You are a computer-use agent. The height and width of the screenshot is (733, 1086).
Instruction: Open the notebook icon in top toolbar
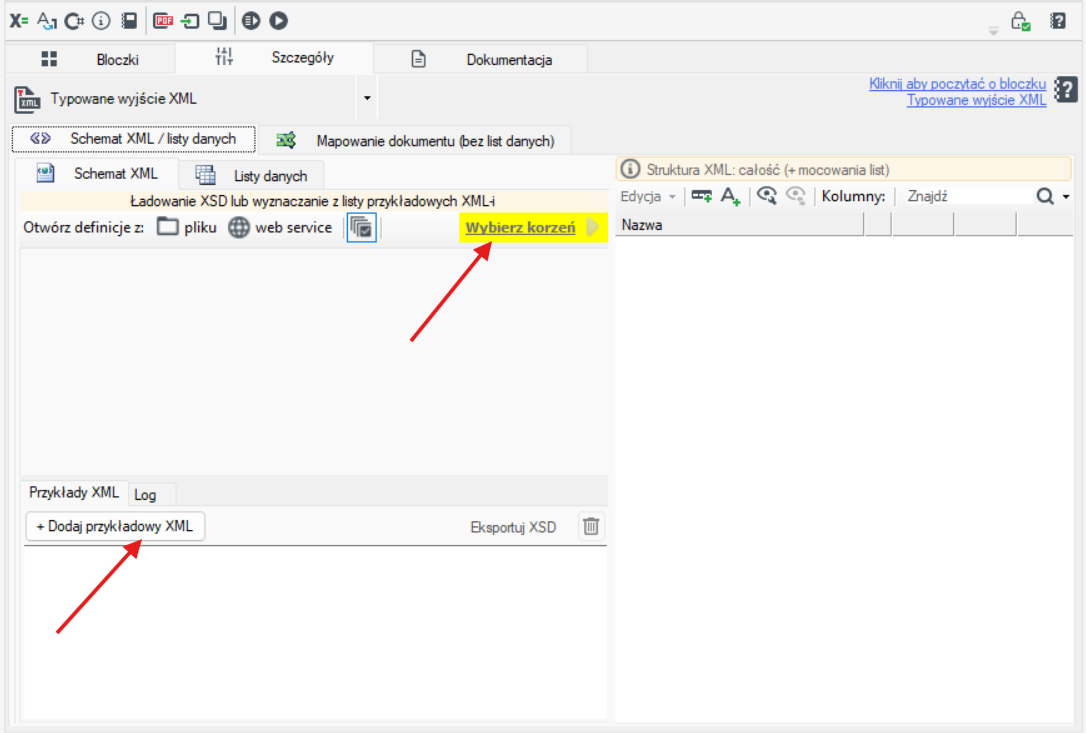[x=130, y=21]
